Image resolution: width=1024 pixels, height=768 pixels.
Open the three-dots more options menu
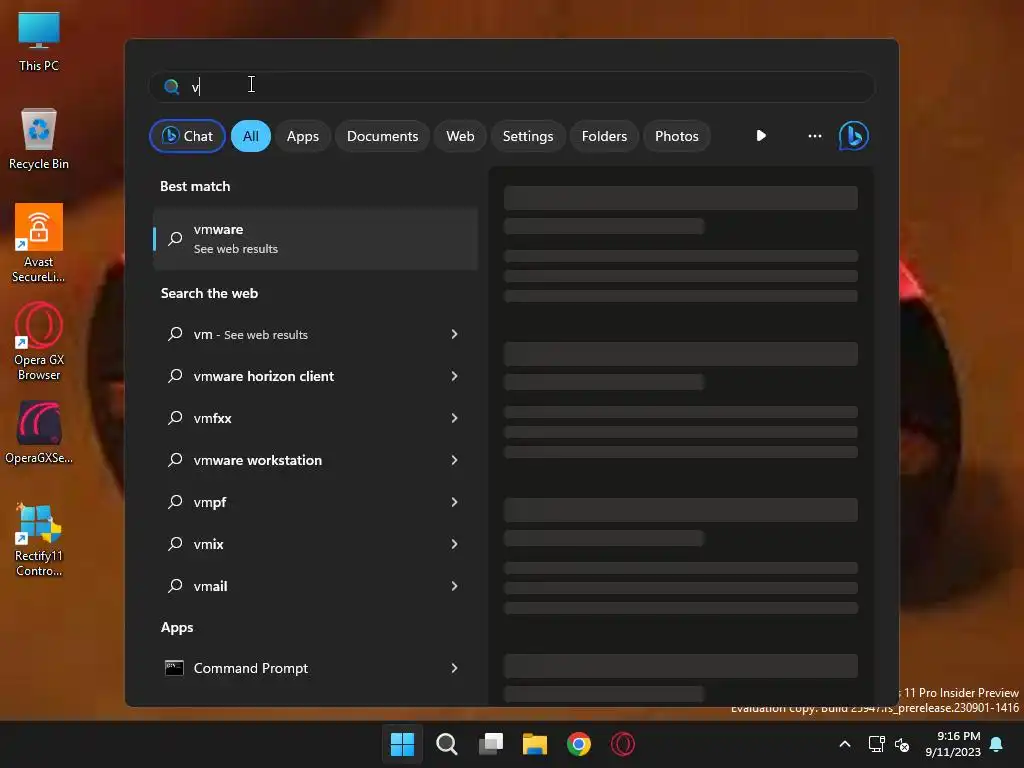click(x=814, y=136)
